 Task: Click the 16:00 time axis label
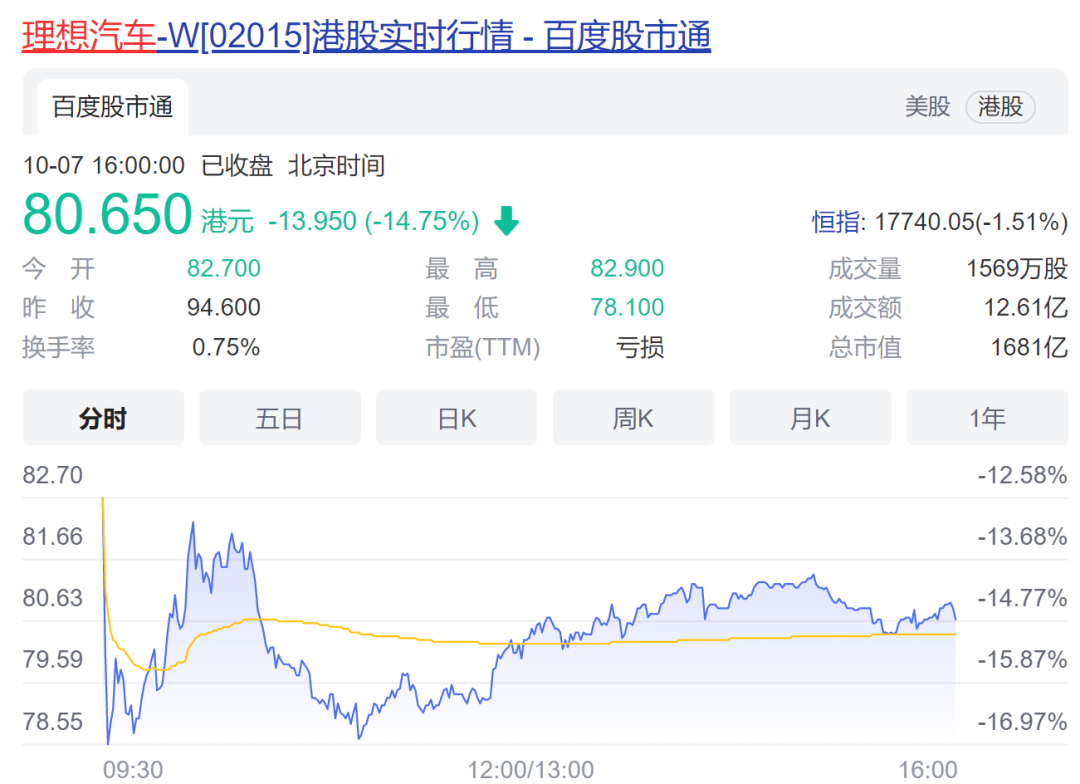click(927, 770)
